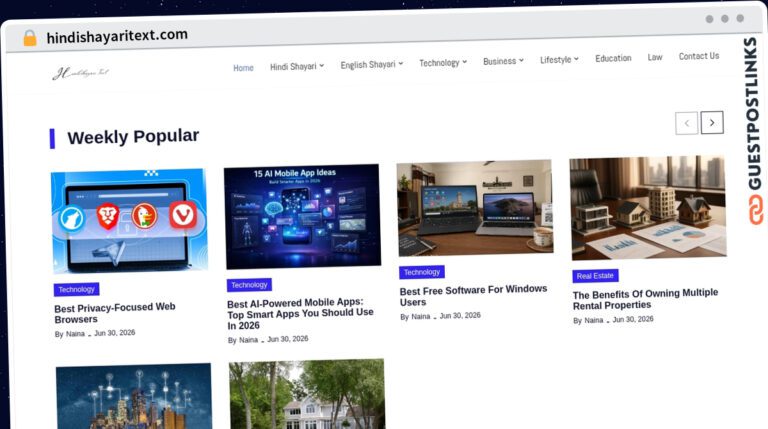
Task: Click author Naina under rental properties article
Action: click(x=594, y=320)
